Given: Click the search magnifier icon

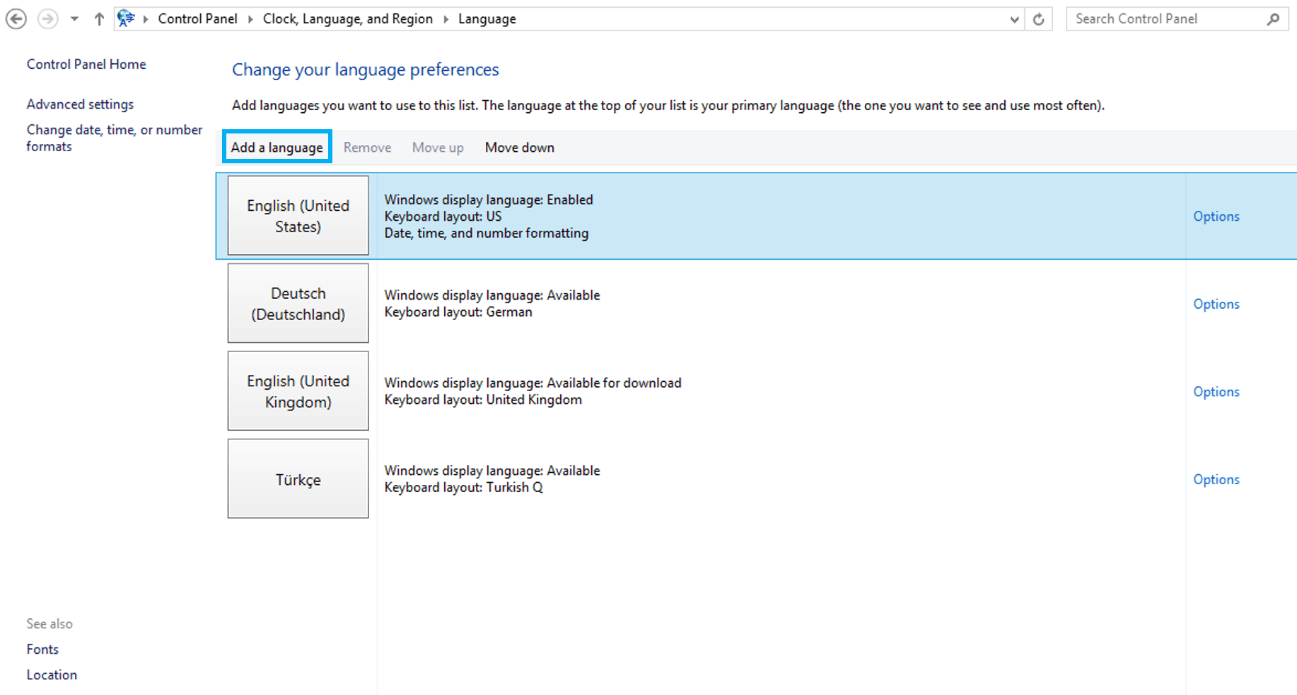Looking at the screenshot, I should point(1271,18).
